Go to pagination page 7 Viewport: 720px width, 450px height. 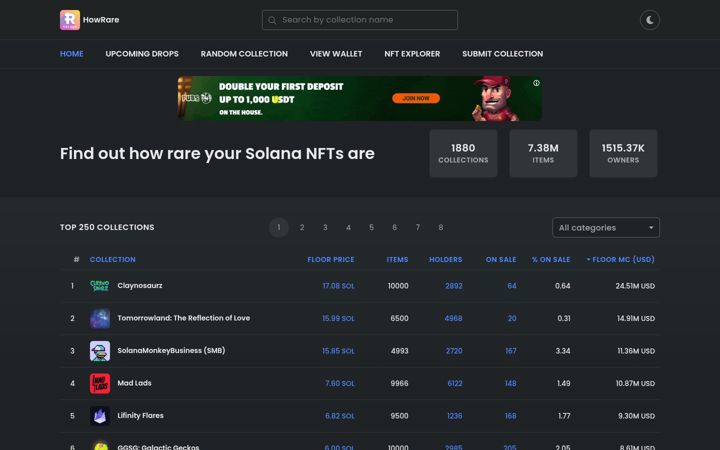(x=418, y=227)
